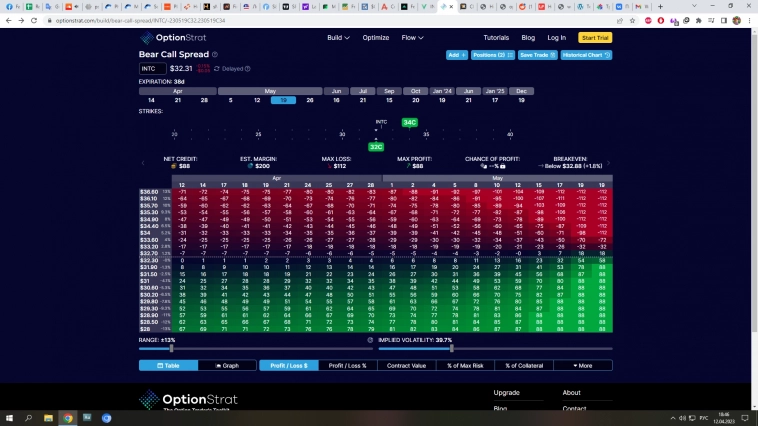Switch to Graph view
The image size is (758, 426).
pyautogui.click(x=226, y=365)
